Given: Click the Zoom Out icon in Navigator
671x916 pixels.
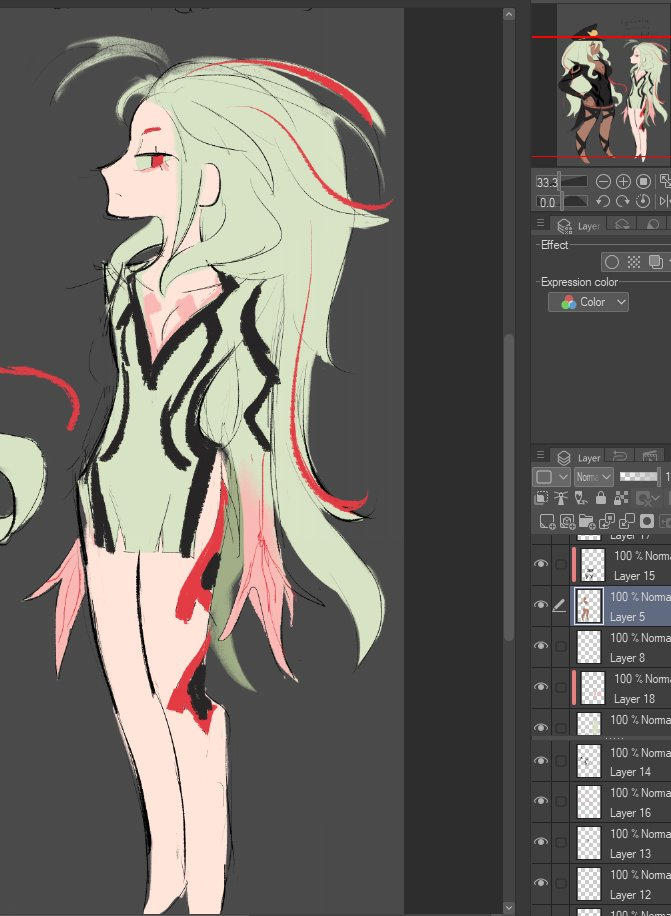Looking at the screenshot, I should pyautogui.click(x=603, y=182).
